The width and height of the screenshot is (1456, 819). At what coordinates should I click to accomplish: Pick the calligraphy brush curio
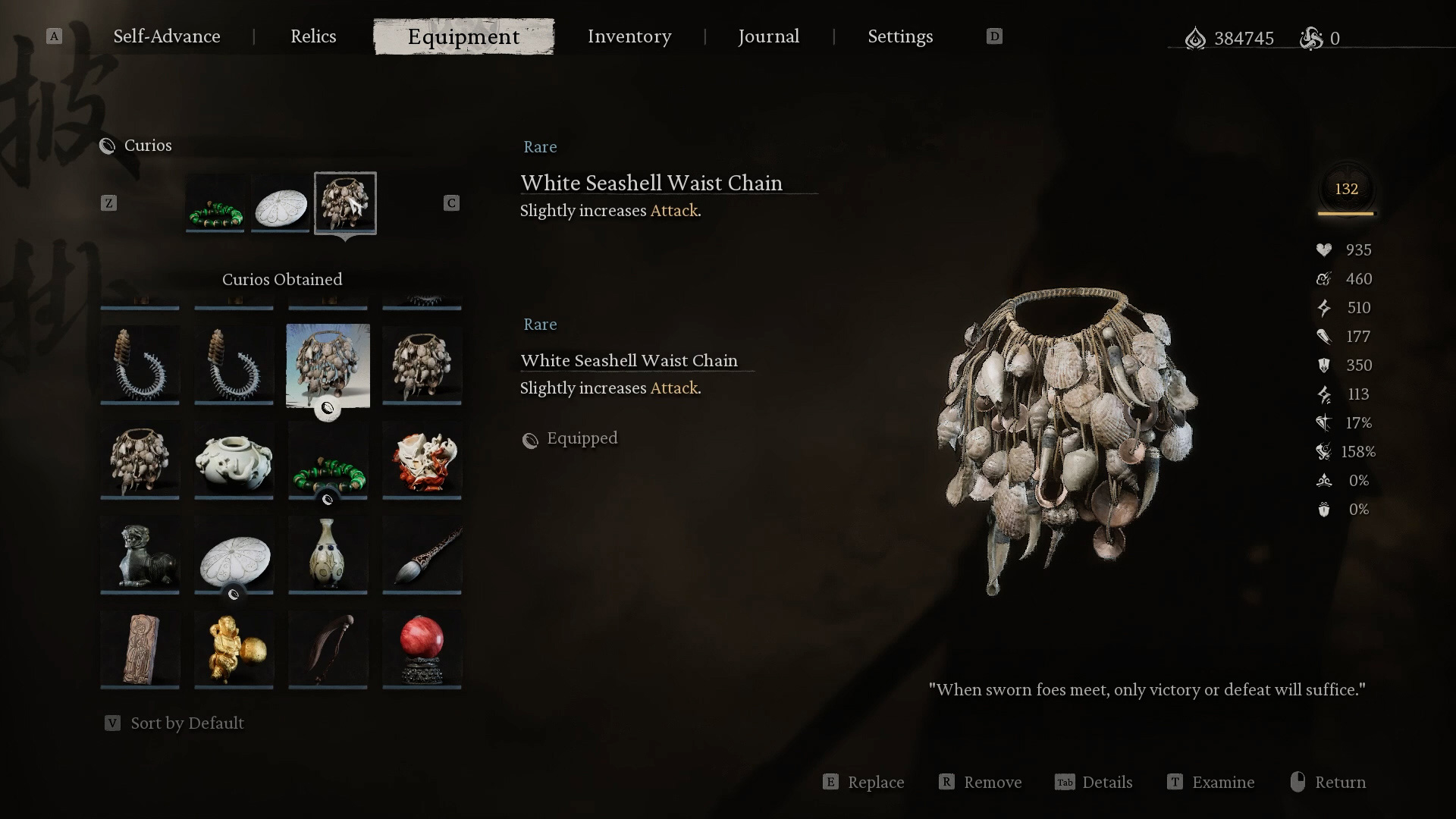point(422,555)
